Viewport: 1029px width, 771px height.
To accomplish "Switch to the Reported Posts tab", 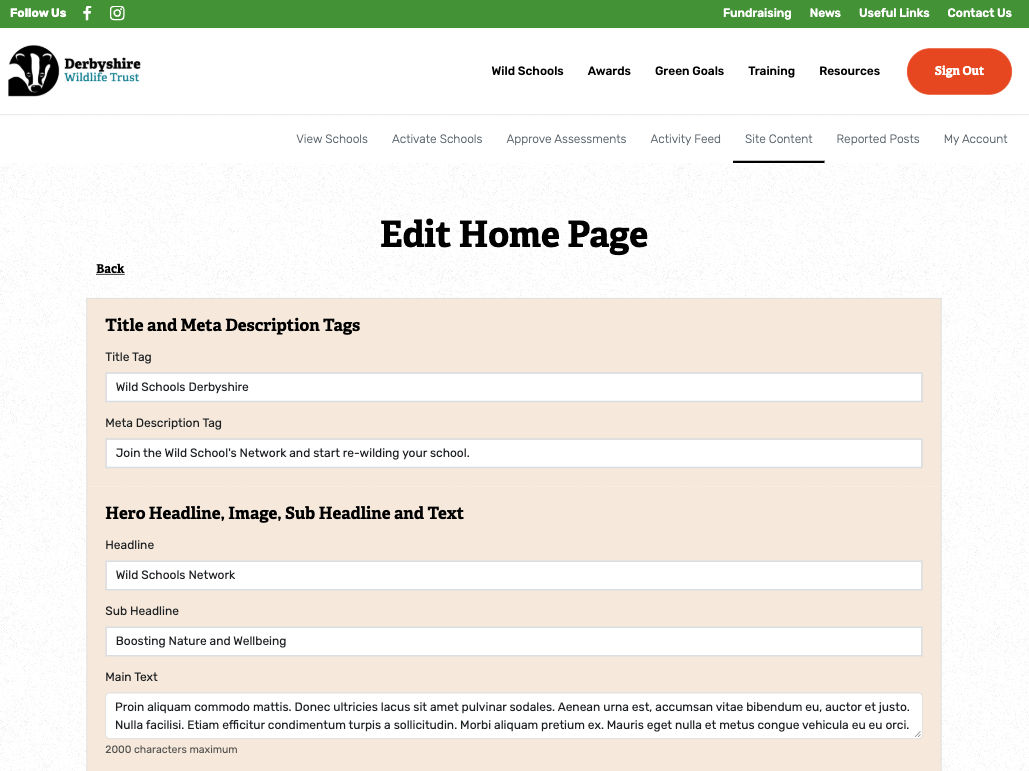I will 877,139.
